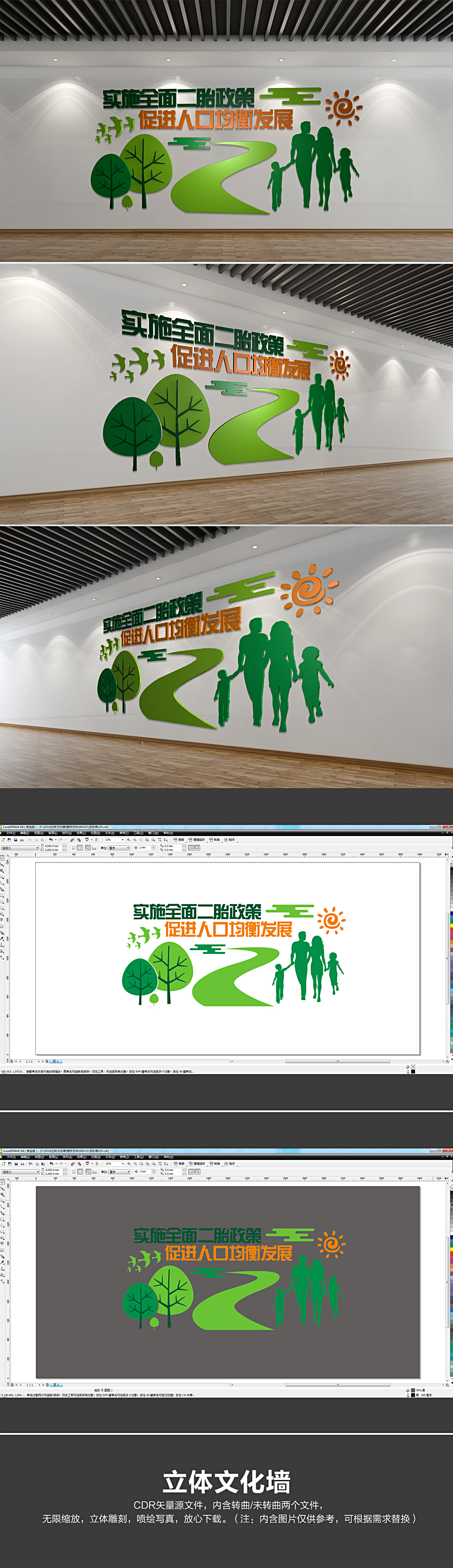This screenshot has height=1568, width=453.
Task: Click 转换 button in white-page window toolbar
Action: [x=215, y=840]
